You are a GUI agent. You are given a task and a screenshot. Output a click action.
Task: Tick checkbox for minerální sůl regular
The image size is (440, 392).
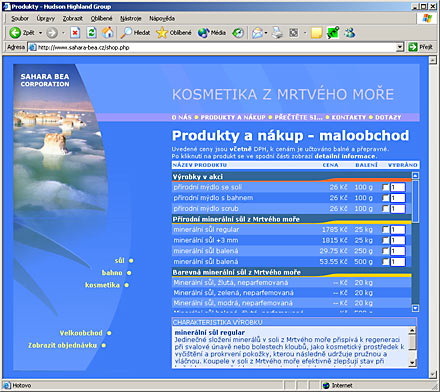click(386, 229)
